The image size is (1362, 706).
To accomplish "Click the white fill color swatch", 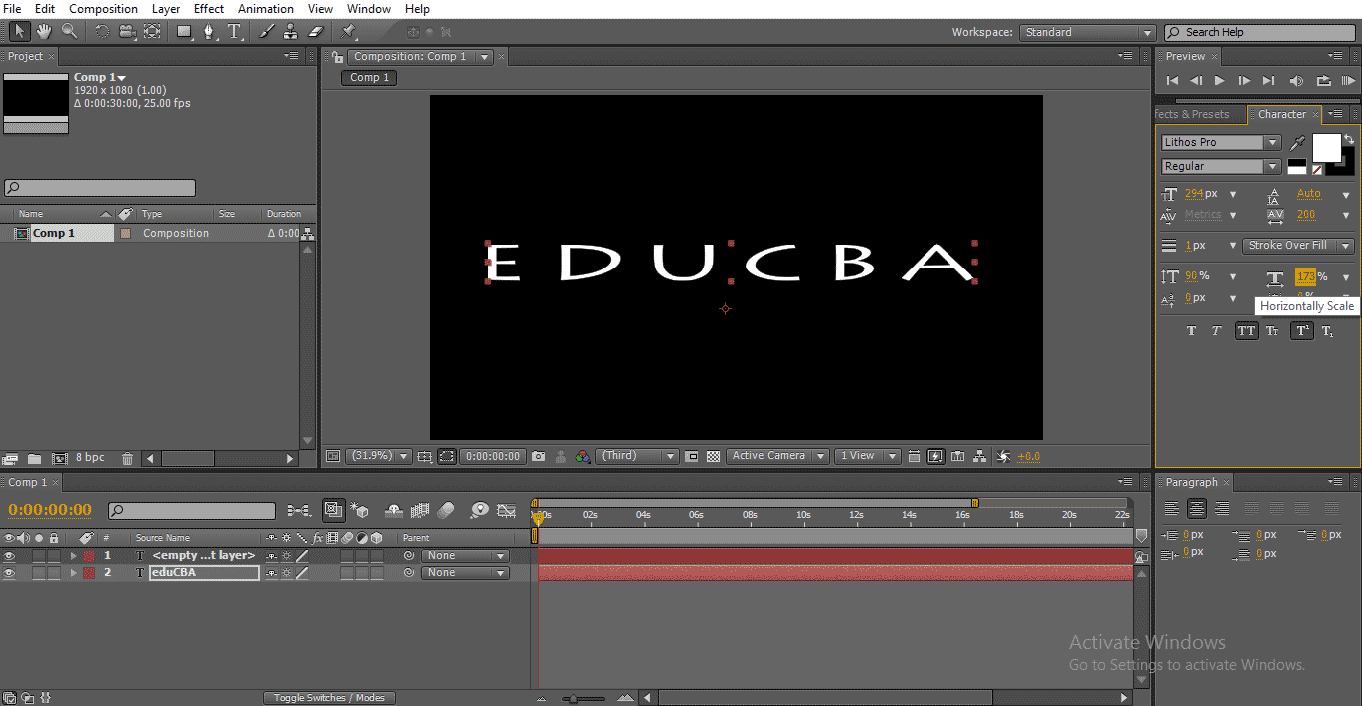I will coord(1327,148).
